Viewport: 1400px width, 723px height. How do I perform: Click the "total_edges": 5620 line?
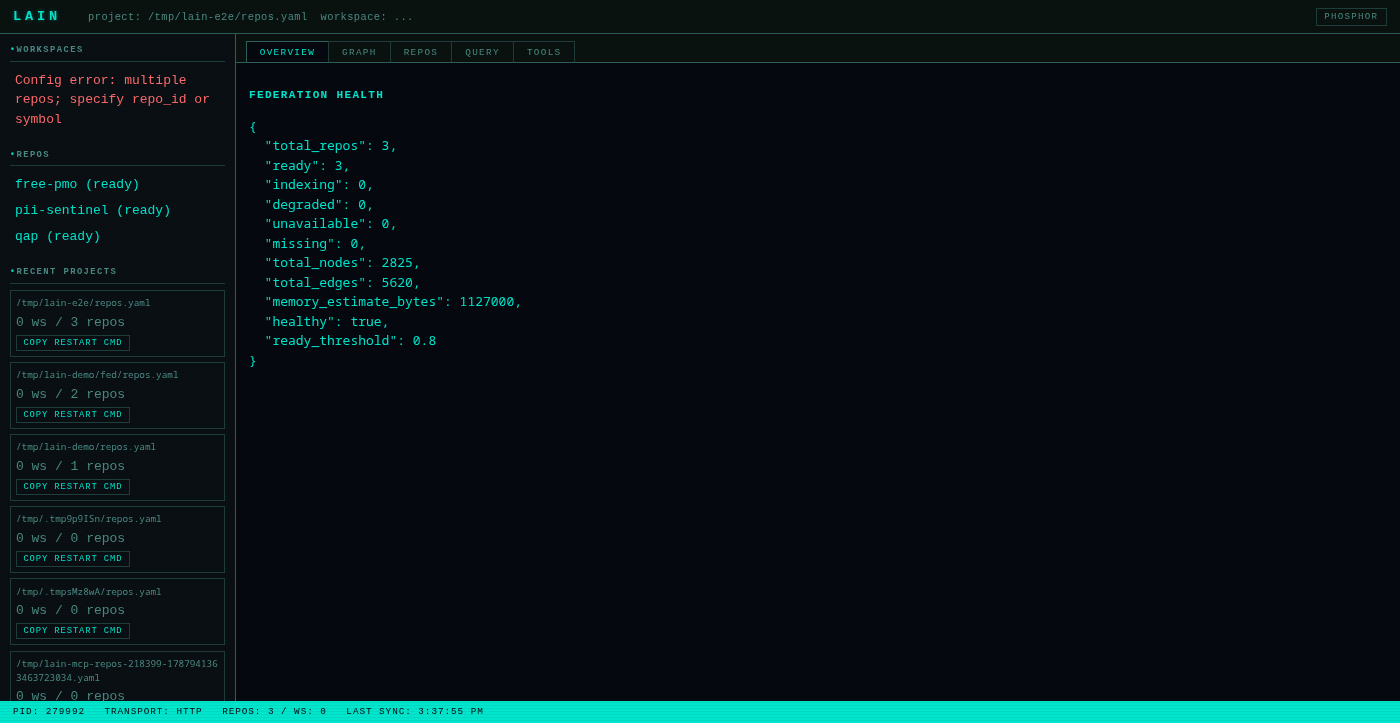click(x=342, y=283)
